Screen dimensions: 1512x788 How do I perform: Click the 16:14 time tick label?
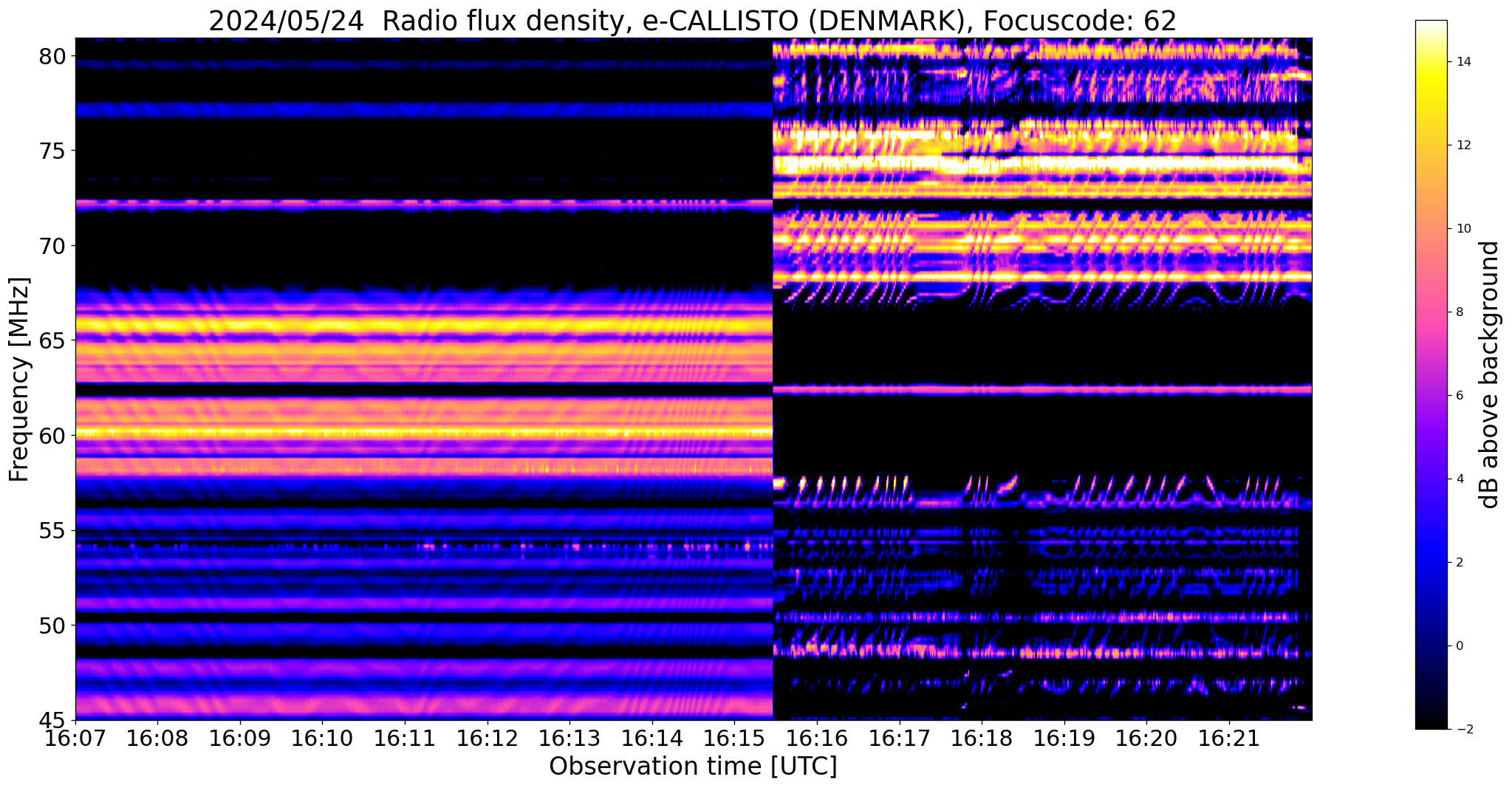652,738
